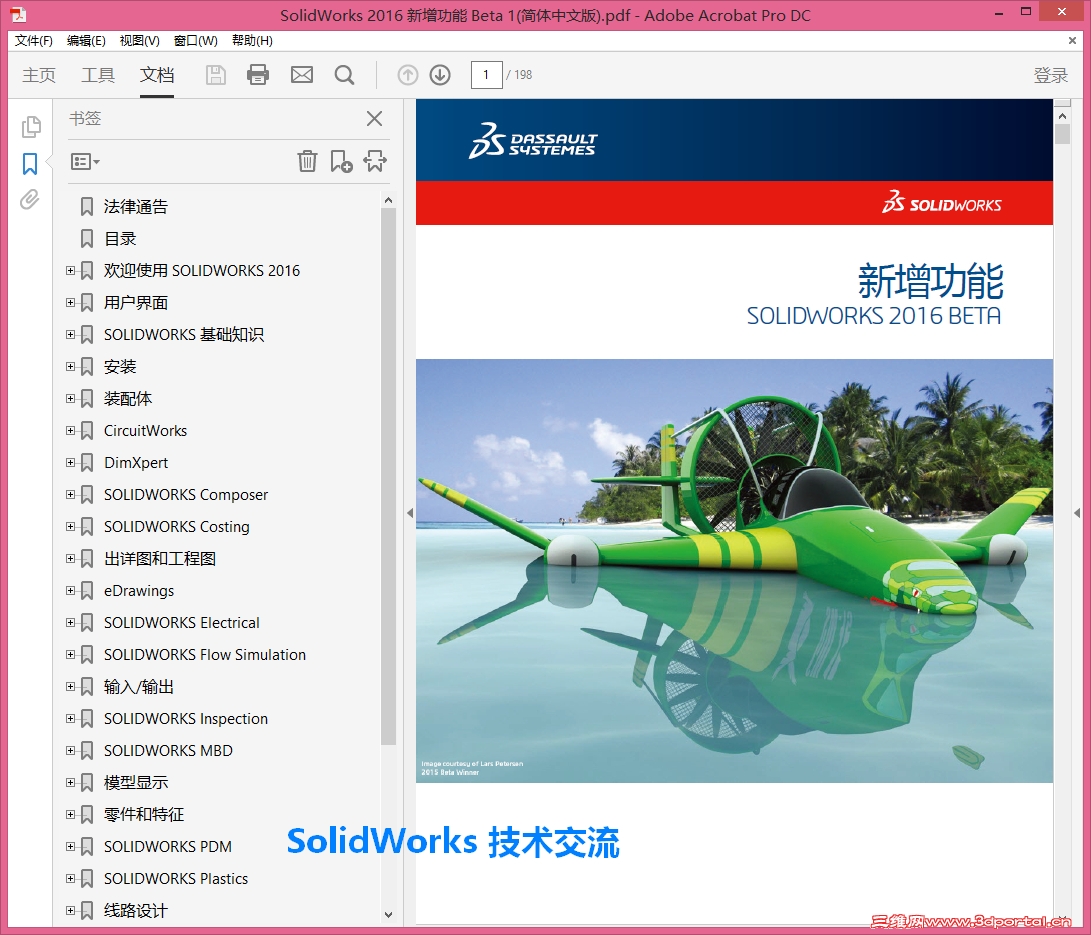Open the 文件 menu
This screenshot has height=935, width=1091.
(x=32, y=40)
